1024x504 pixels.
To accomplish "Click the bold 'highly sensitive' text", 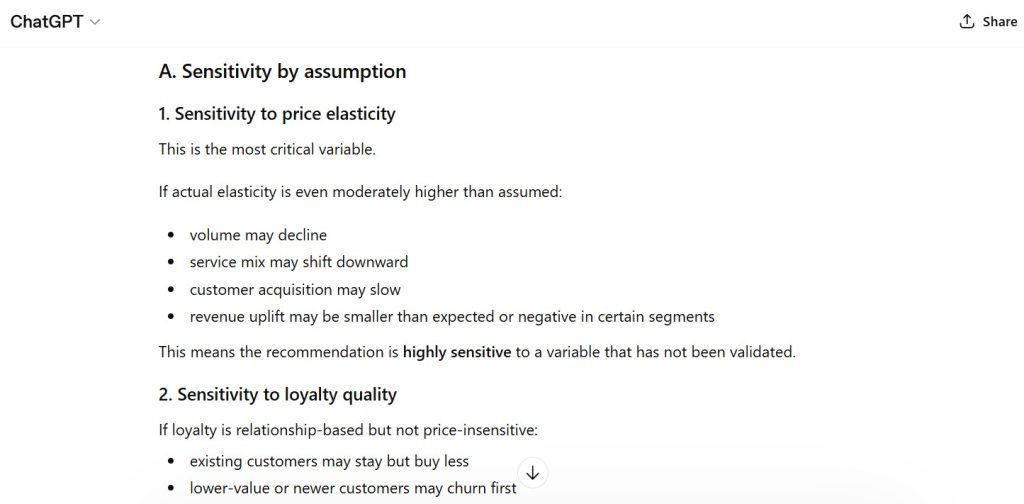I will [x=457, y=352].
